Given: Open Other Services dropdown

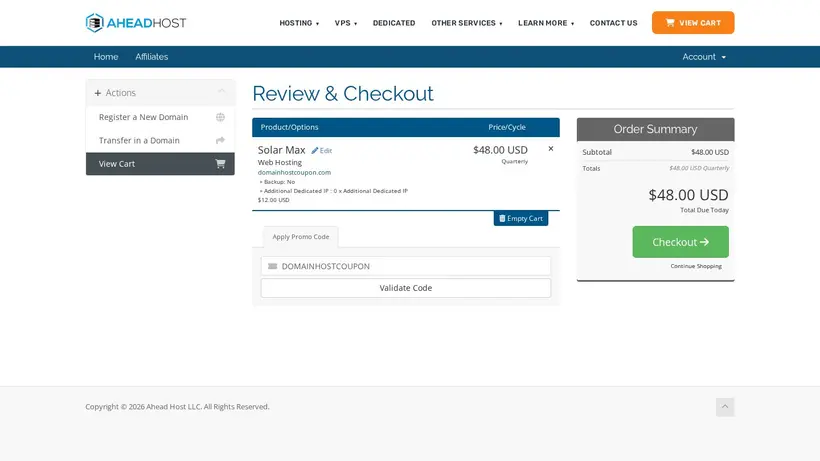Looking at the screenshot, I should point(466,23).
